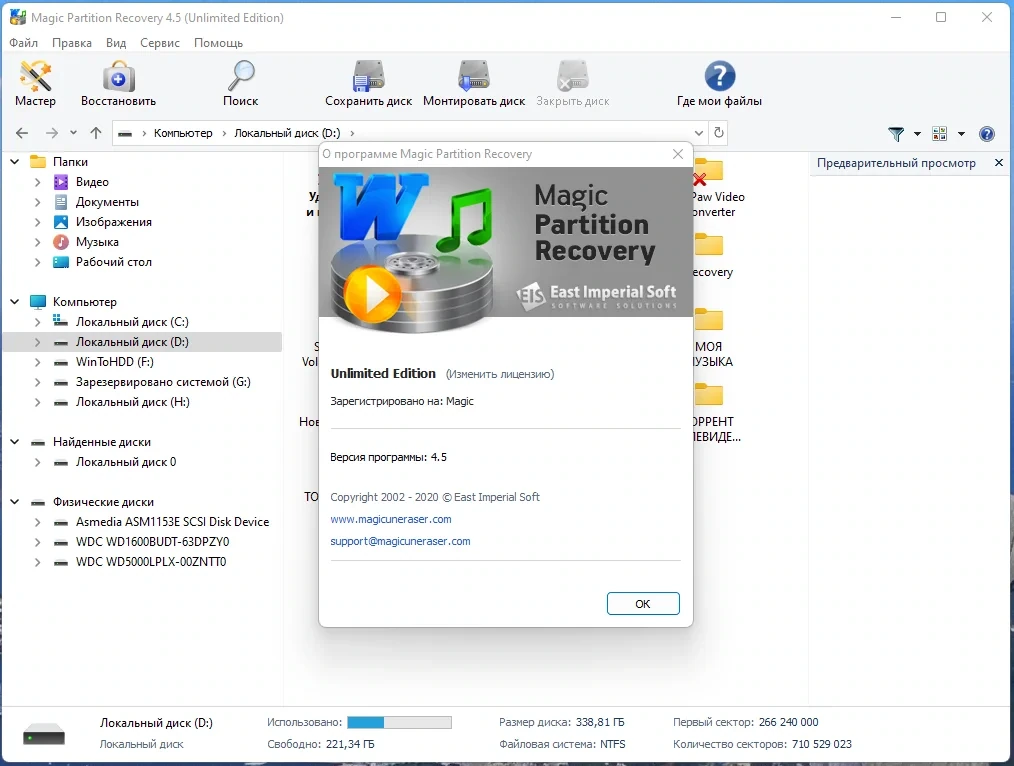The width and height of the screenshot is (1014, 766).
Task: Open www.magicuneraser.com link
Action: point(391,519)
